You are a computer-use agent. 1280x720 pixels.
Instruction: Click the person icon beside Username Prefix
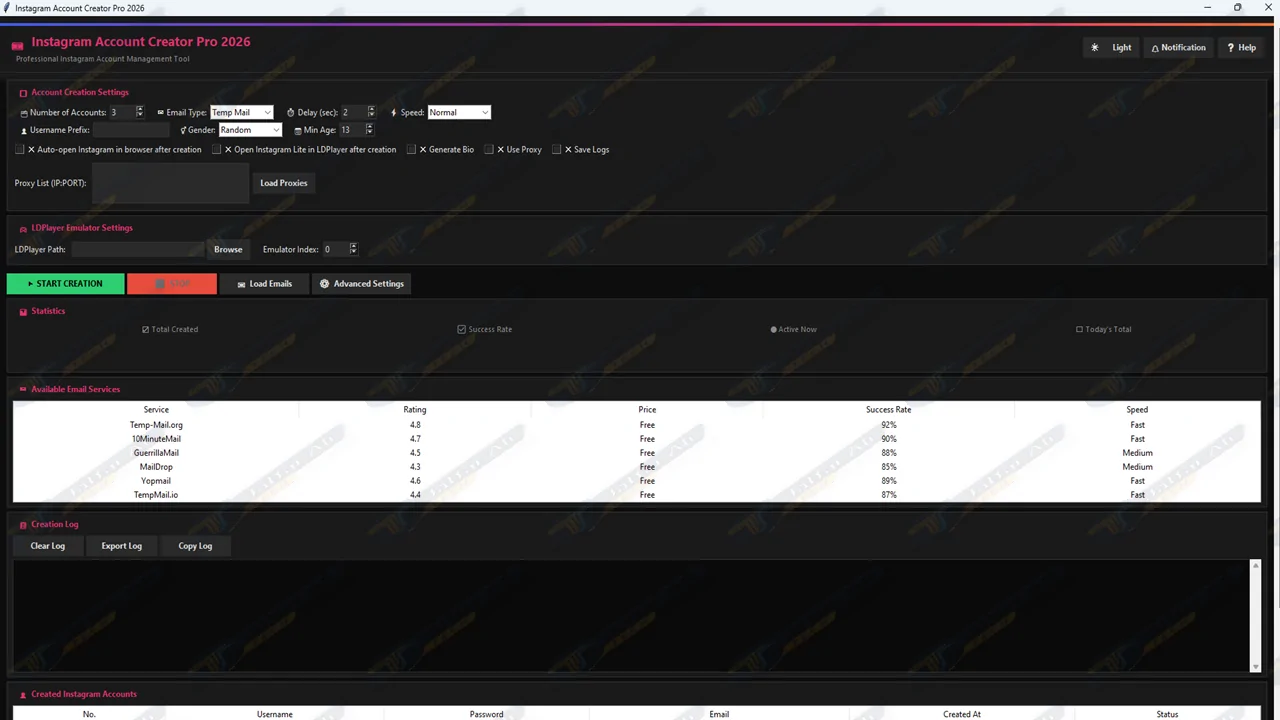pos(24,131)
